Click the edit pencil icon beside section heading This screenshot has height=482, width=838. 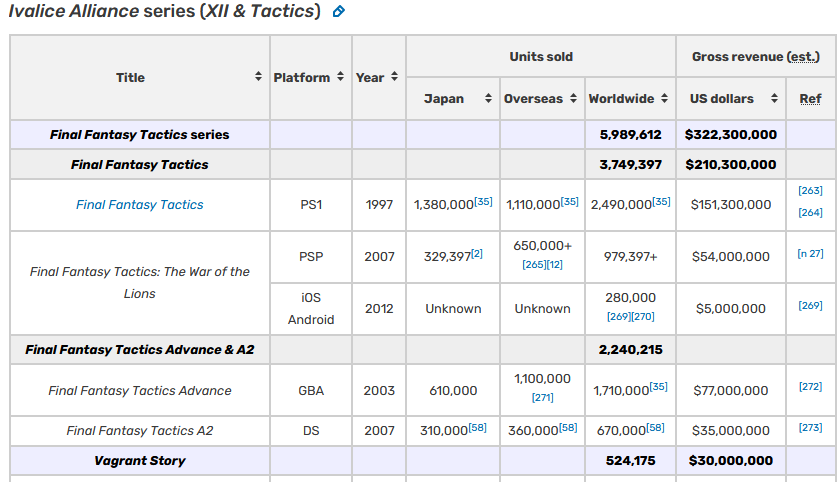pos(338,11)
